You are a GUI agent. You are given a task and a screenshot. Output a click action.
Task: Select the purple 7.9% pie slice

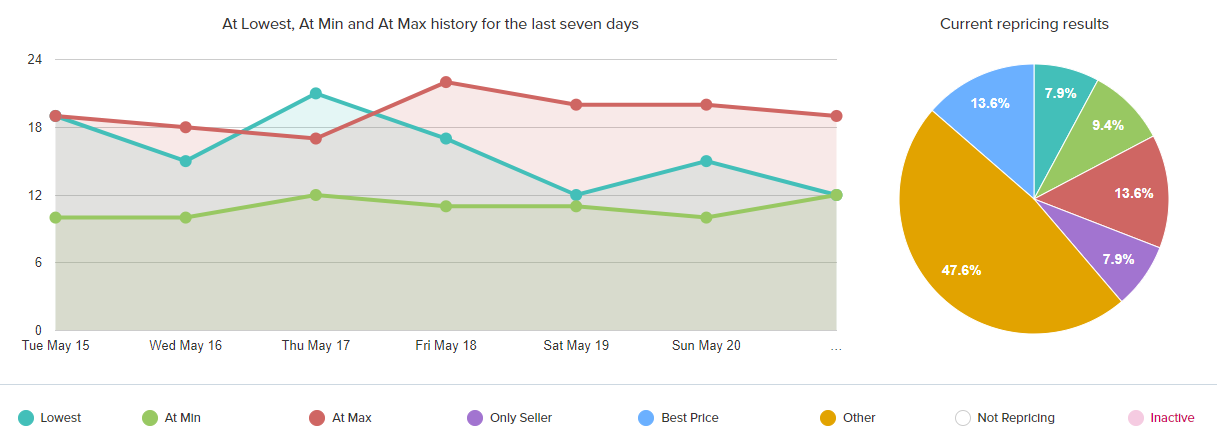[x=1112, y=258]
